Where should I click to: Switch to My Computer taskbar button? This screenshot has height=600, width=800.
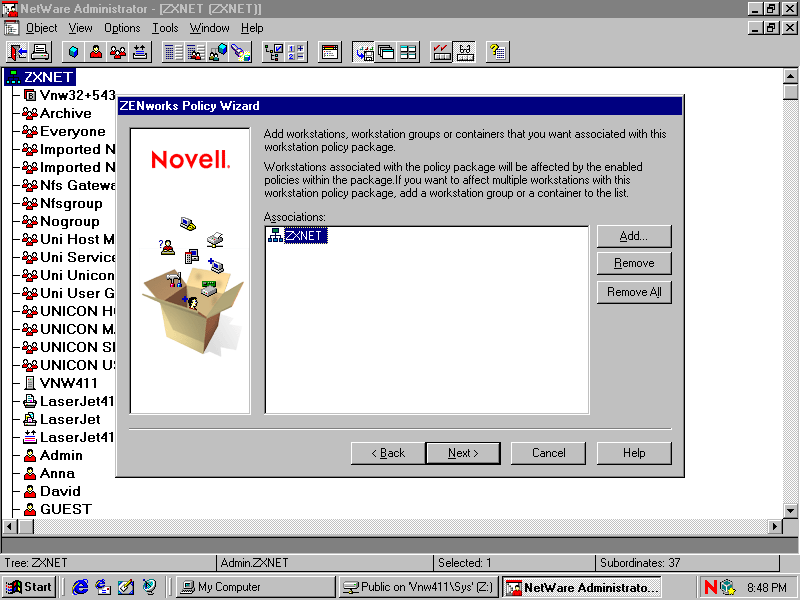[256, 587]
